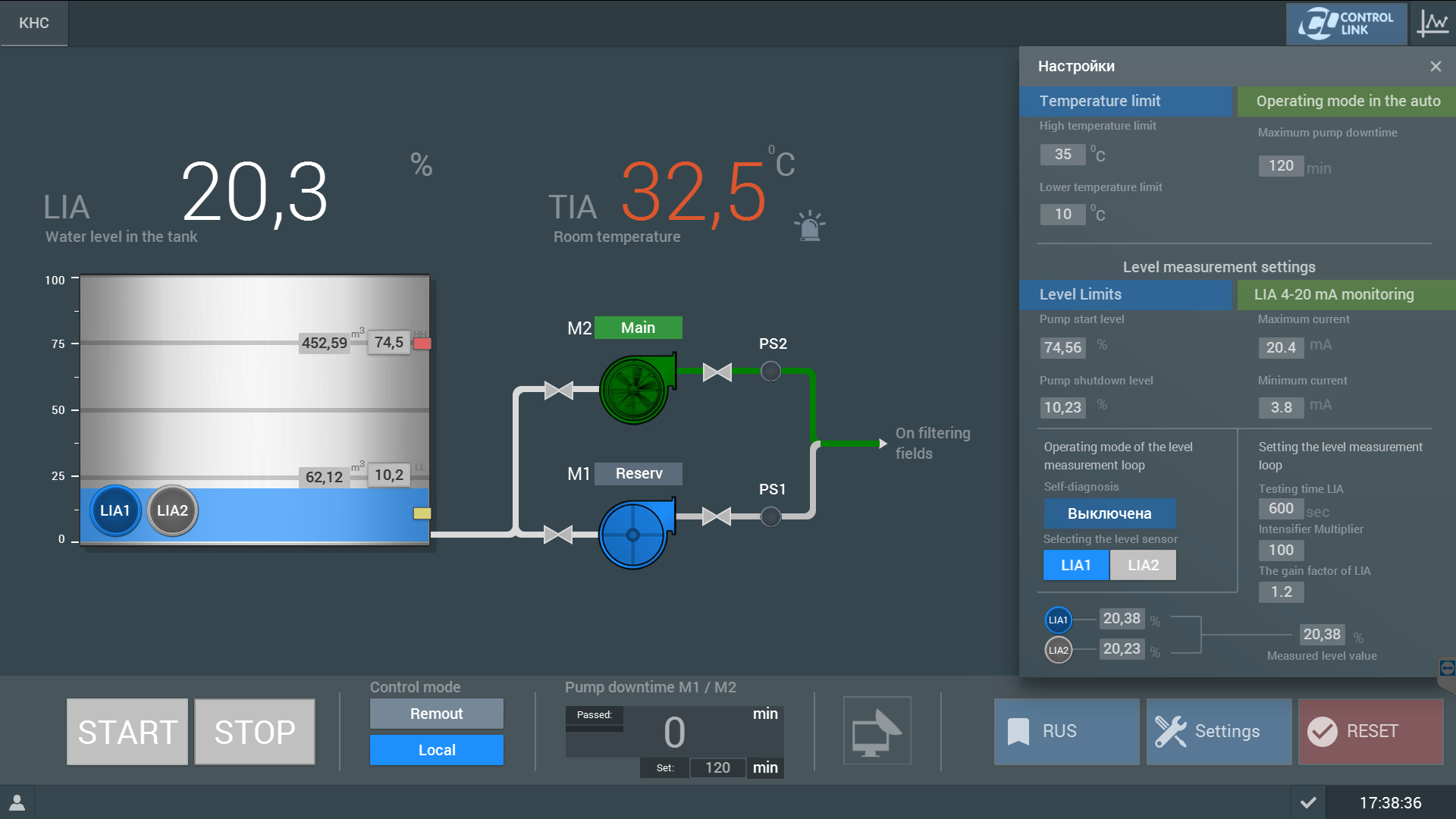1456x819 pixels.
Task: Click the measured level value 20,38
Action: [1322, 634]
